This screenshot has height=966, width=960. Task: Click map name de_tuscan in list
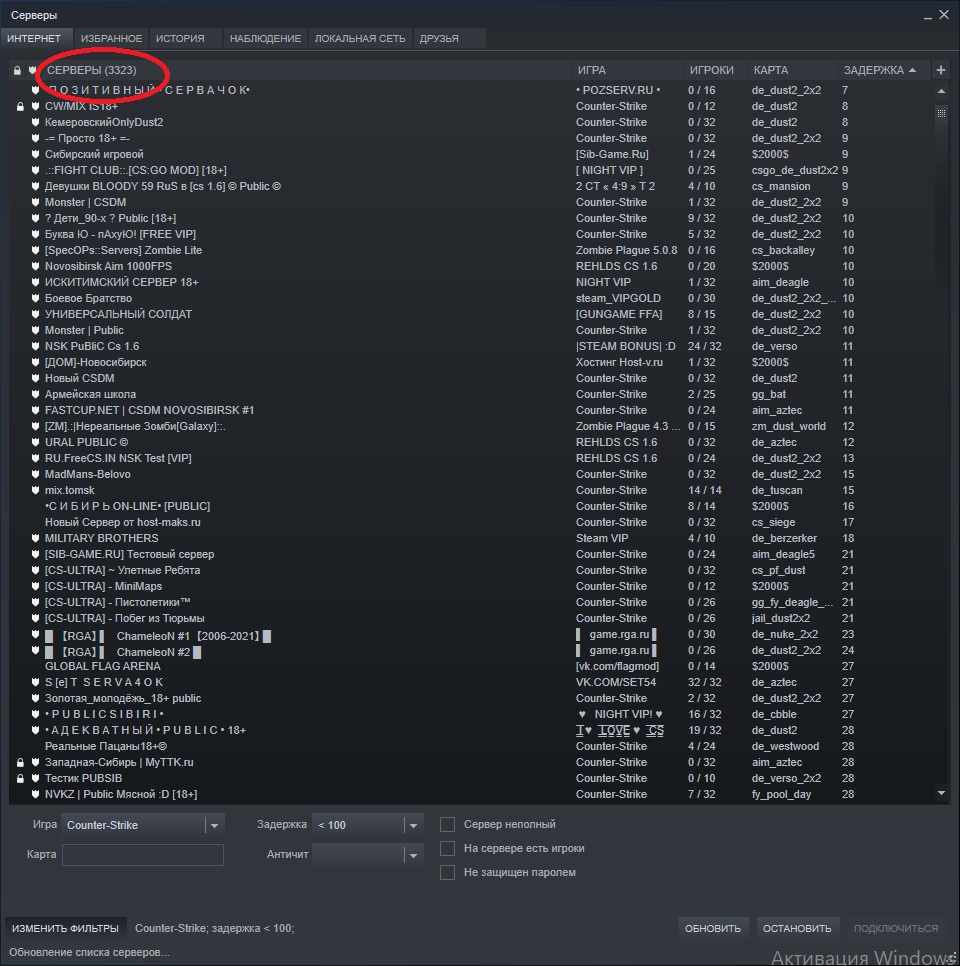coord(776,490)
